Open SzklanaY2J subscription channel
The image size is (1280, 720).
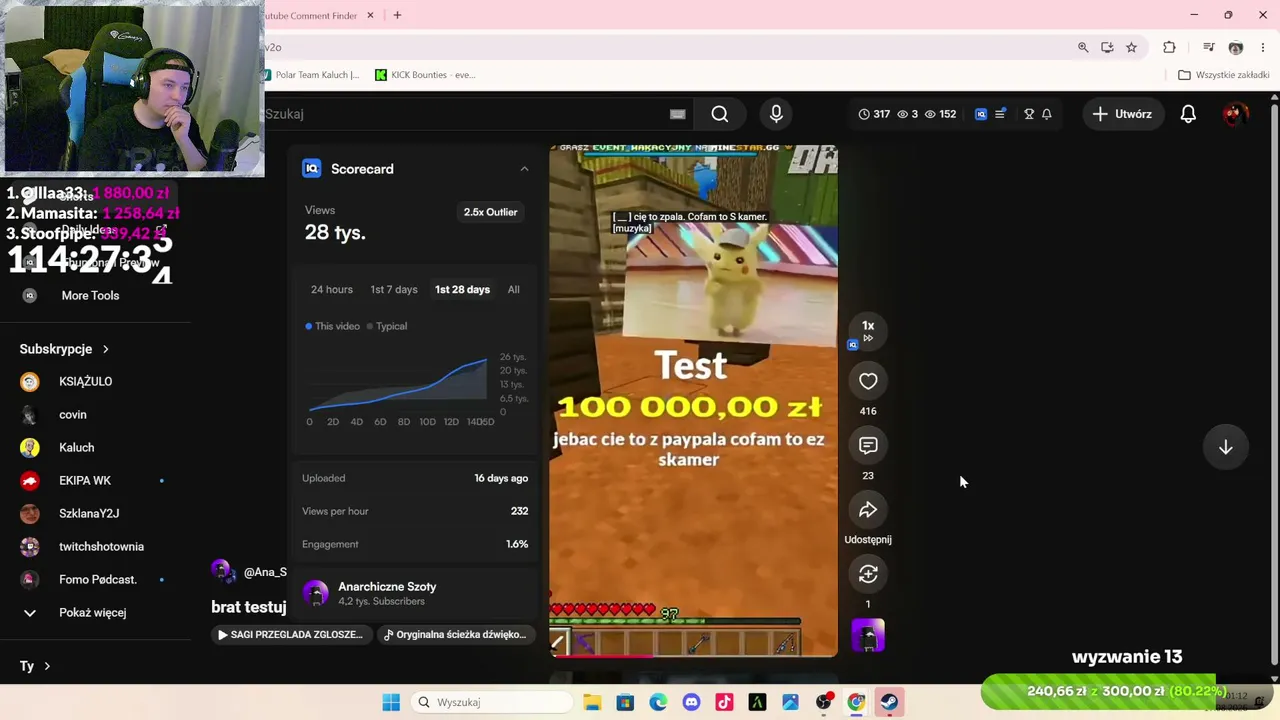89,514
